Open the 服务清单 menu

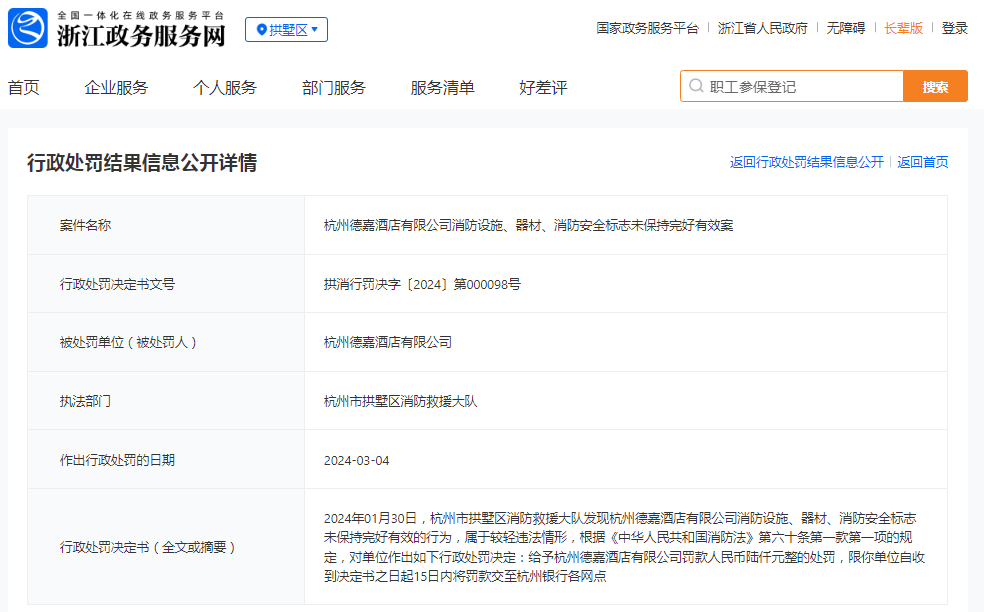click(x=442, y=87)
